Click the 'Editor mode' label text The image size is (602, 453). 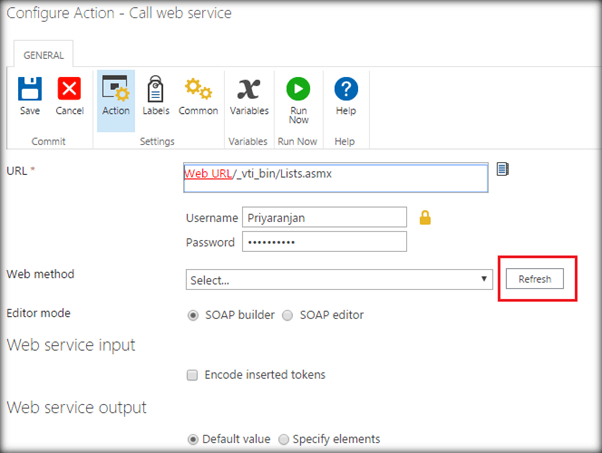pos(38,313)
